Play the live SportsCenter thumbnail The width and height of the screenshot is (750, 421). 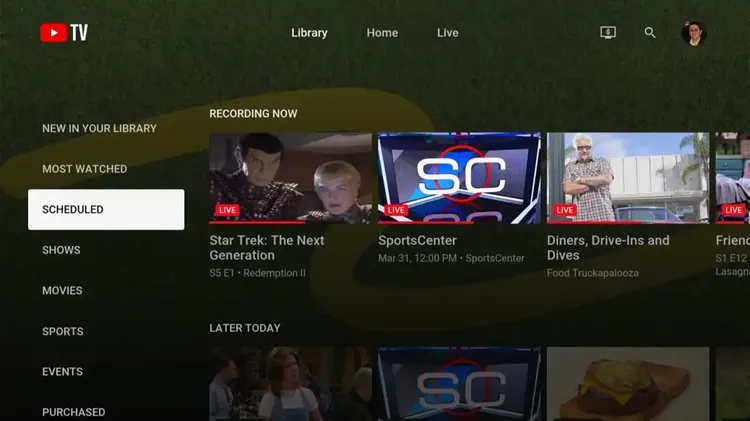[x=459, y=178]
